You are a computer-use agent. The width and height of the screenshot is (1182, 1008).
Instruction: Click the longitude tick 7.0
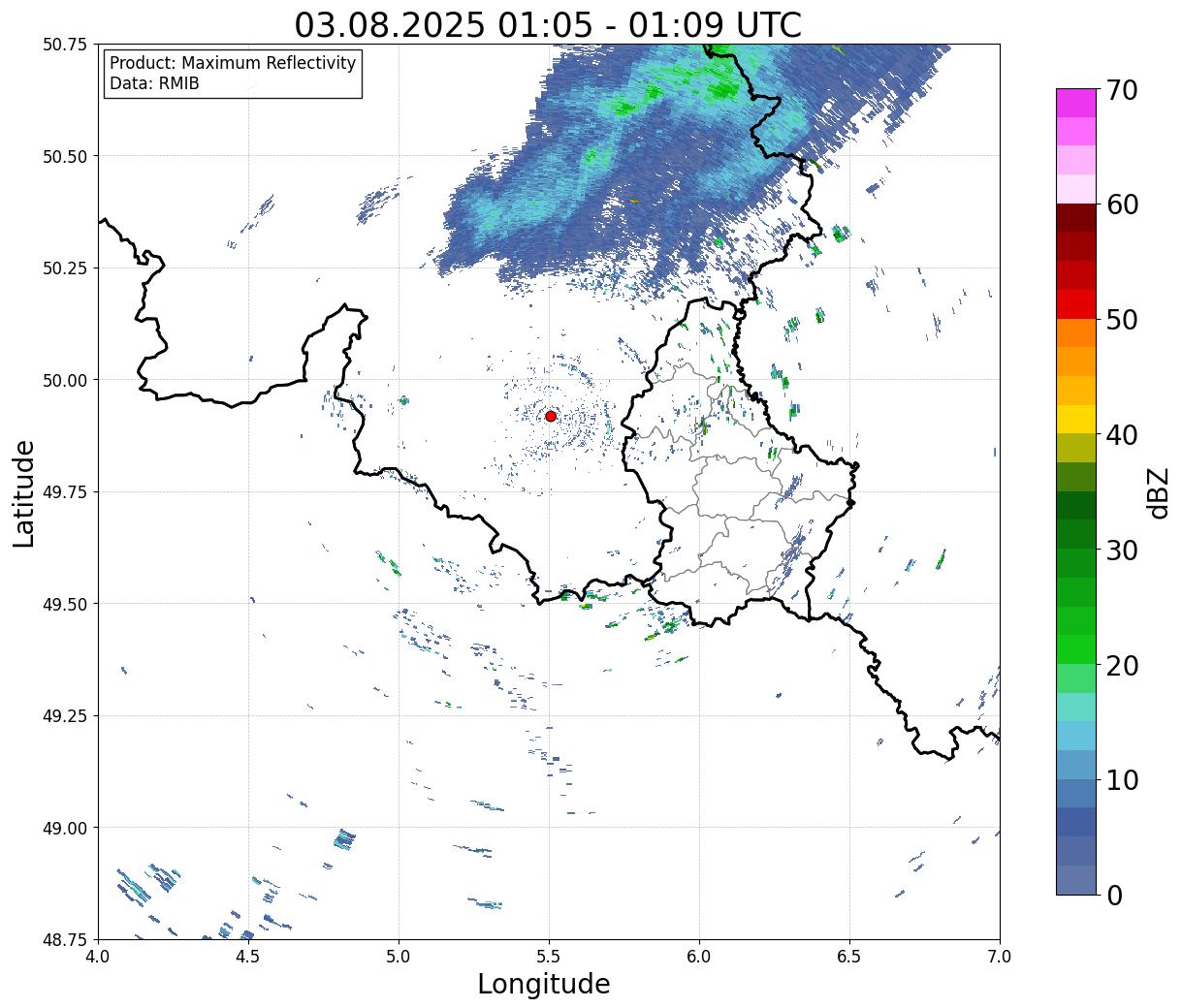pos(1000,957)
